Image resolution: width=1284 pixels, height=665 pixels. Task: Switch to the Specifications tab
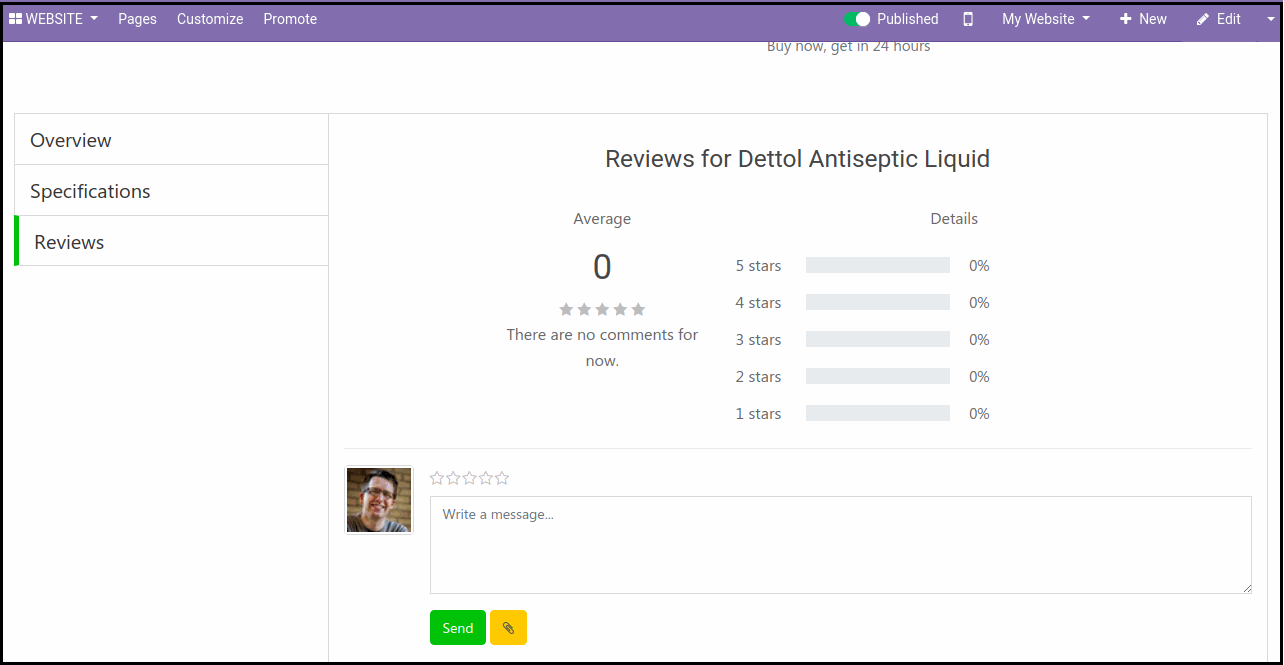(x=171, y=191)
